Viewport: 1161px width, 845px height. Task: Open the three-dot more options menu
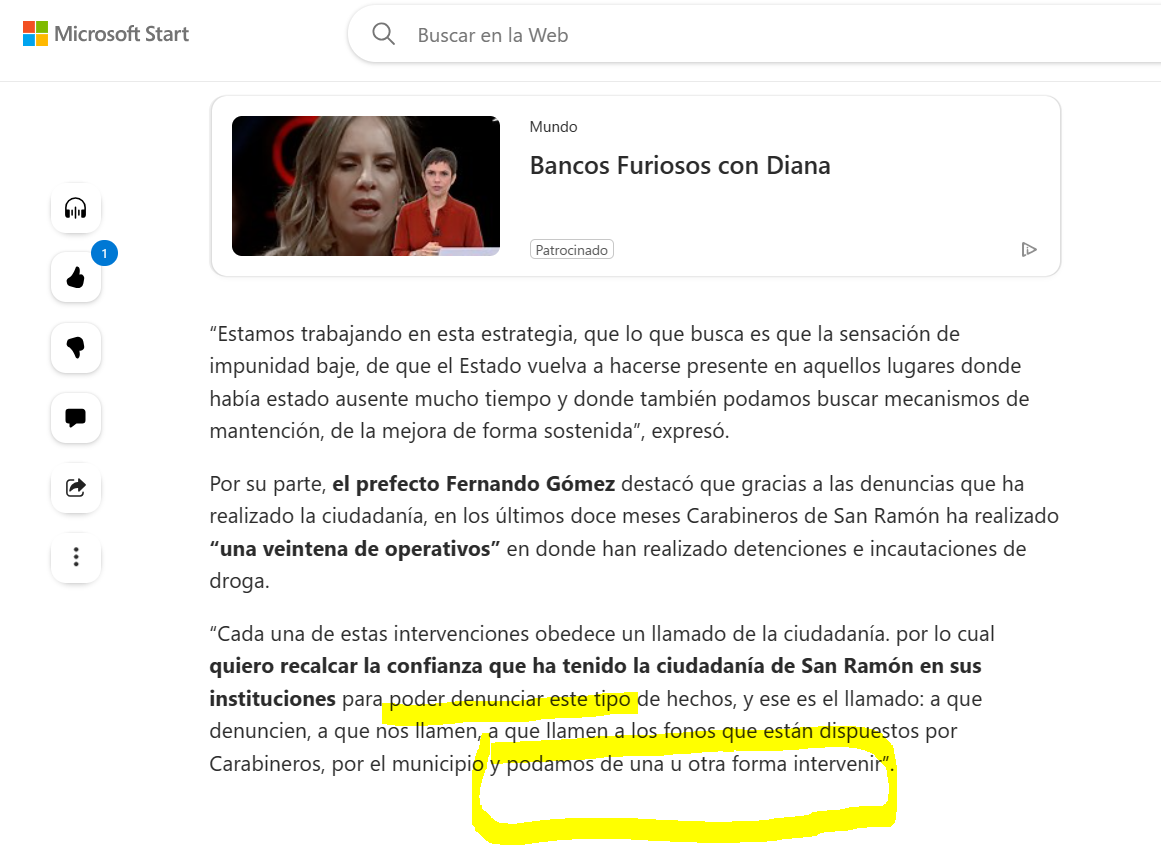[76, 557]
